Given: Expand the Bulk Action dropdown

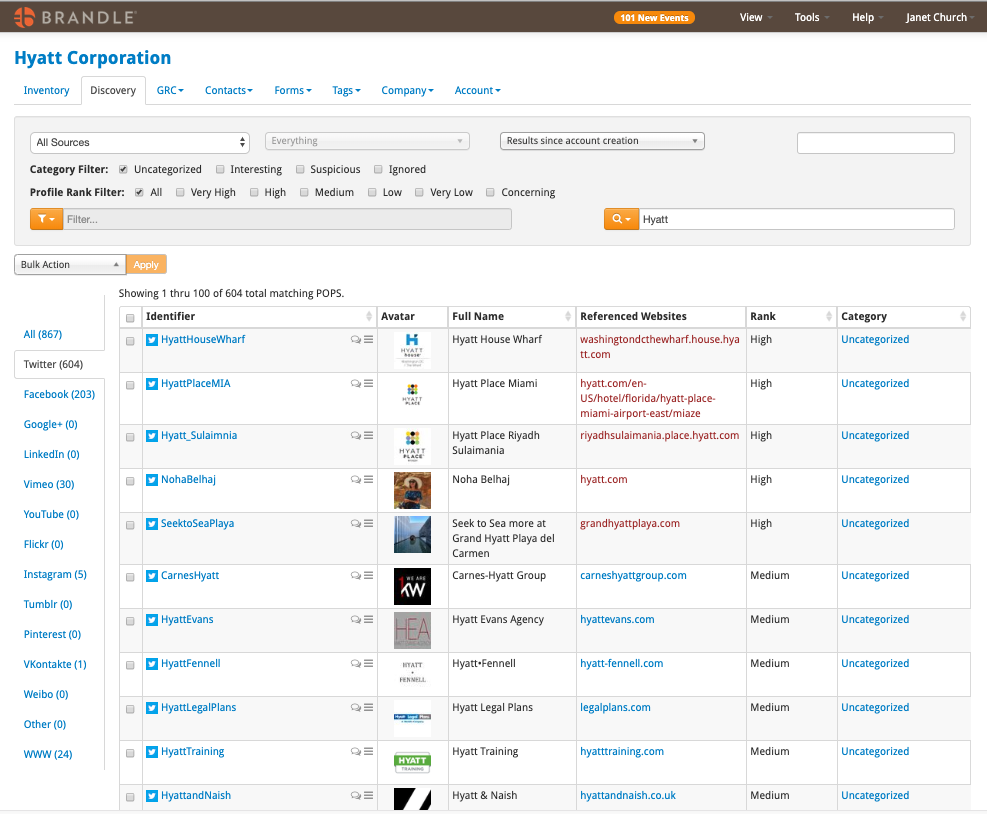Looking at the screenshot, I should coord(70,264).
